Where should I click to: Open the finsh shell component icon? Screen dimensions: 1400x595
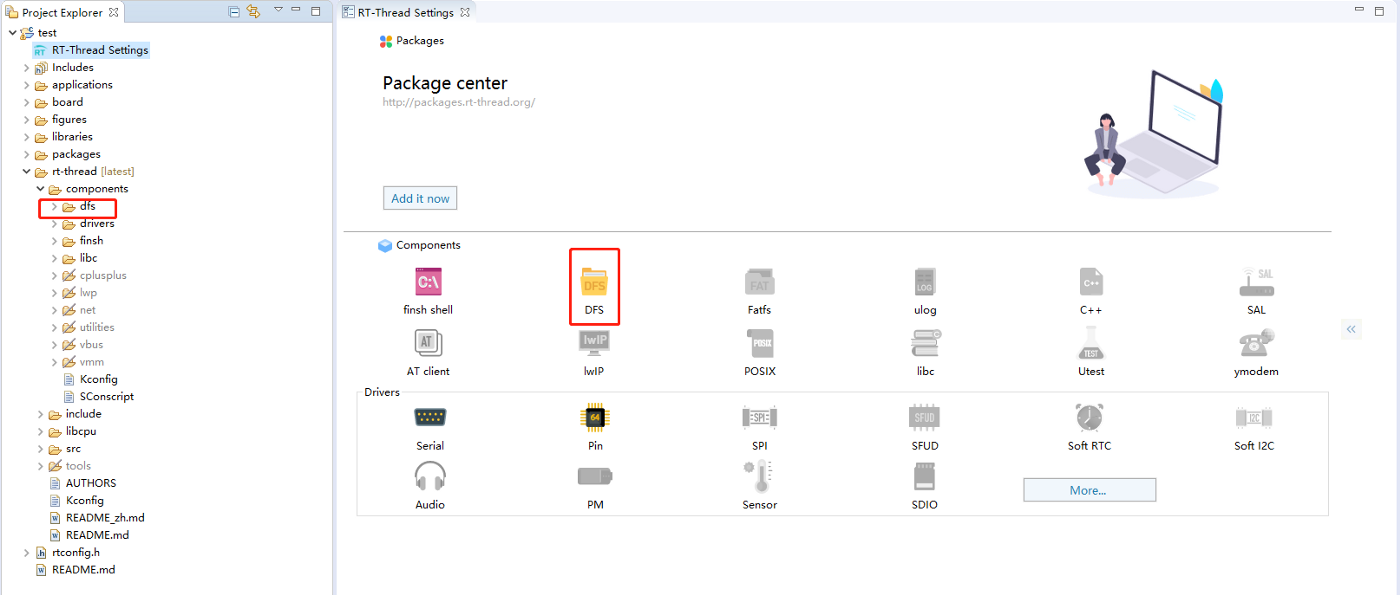428,281
